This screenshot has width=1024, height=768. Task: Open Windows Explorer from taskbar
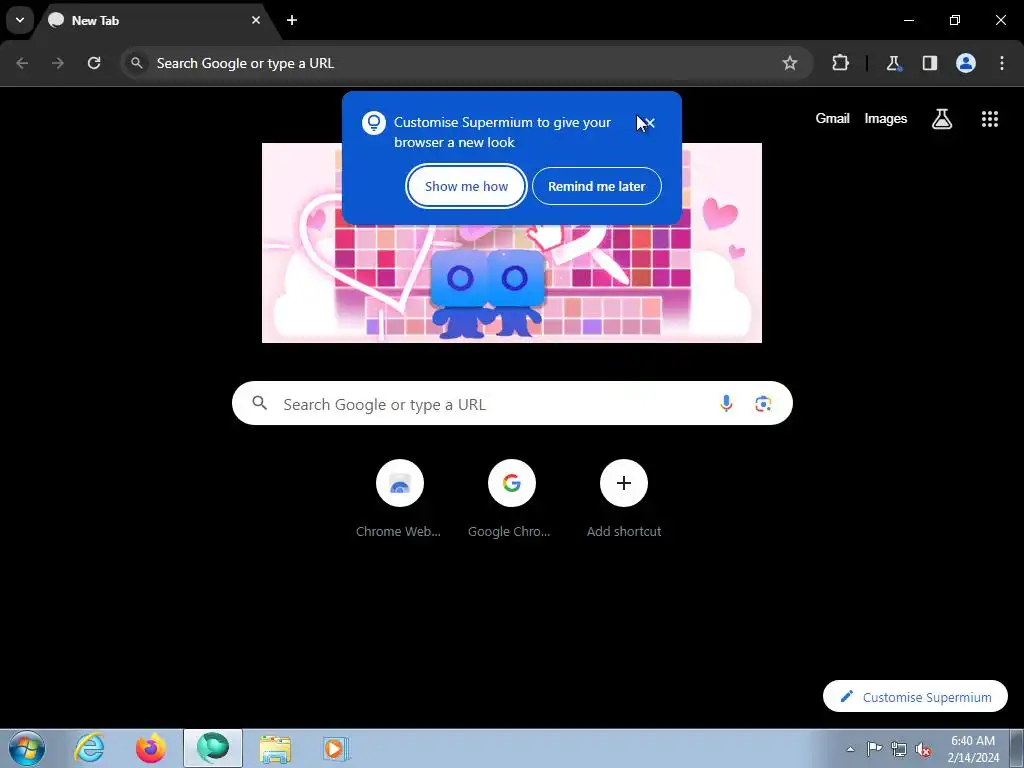tap(275, 748)
